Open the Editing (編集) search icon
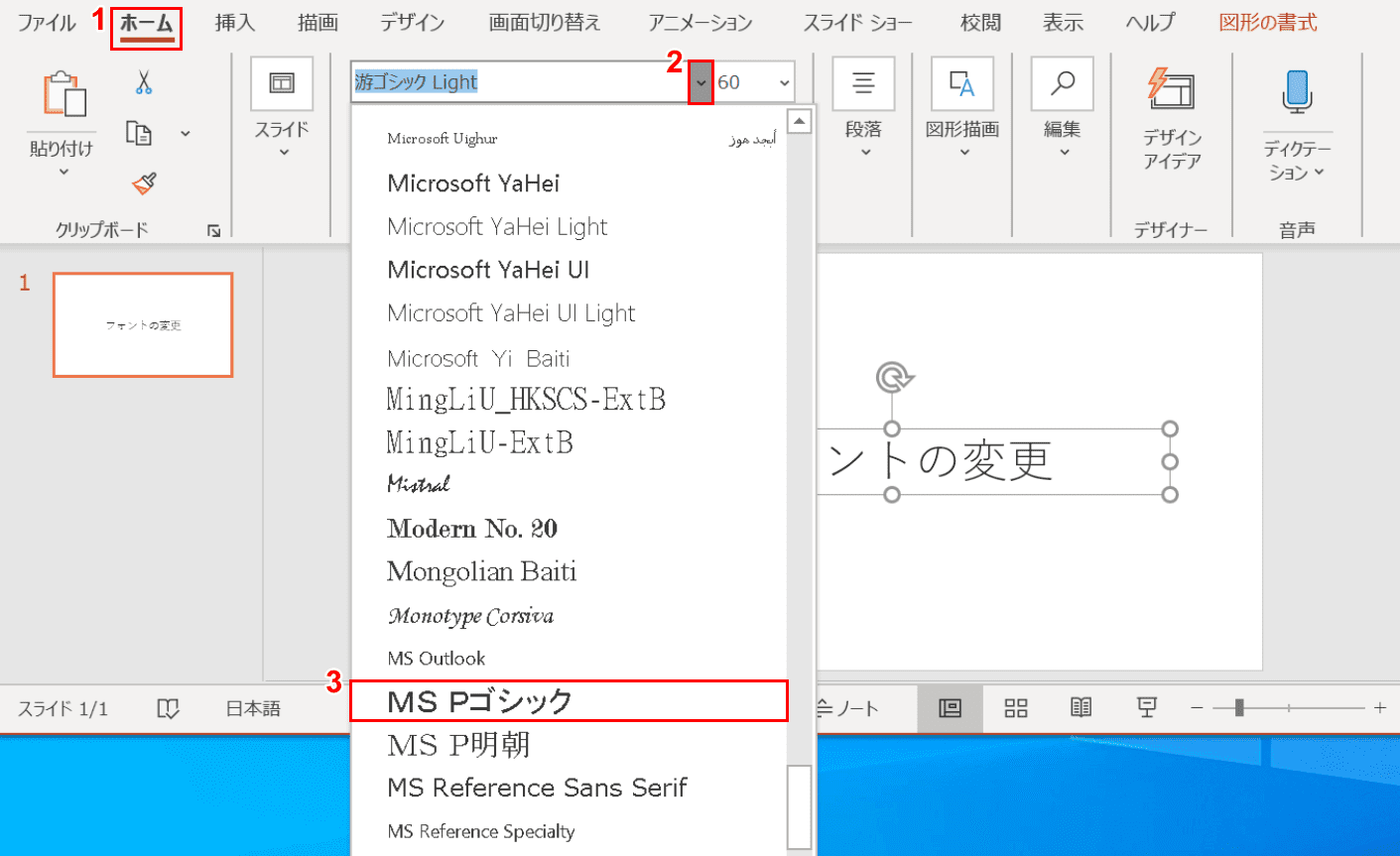This screenshot has height=856, width=1400. pos(1062,83)
